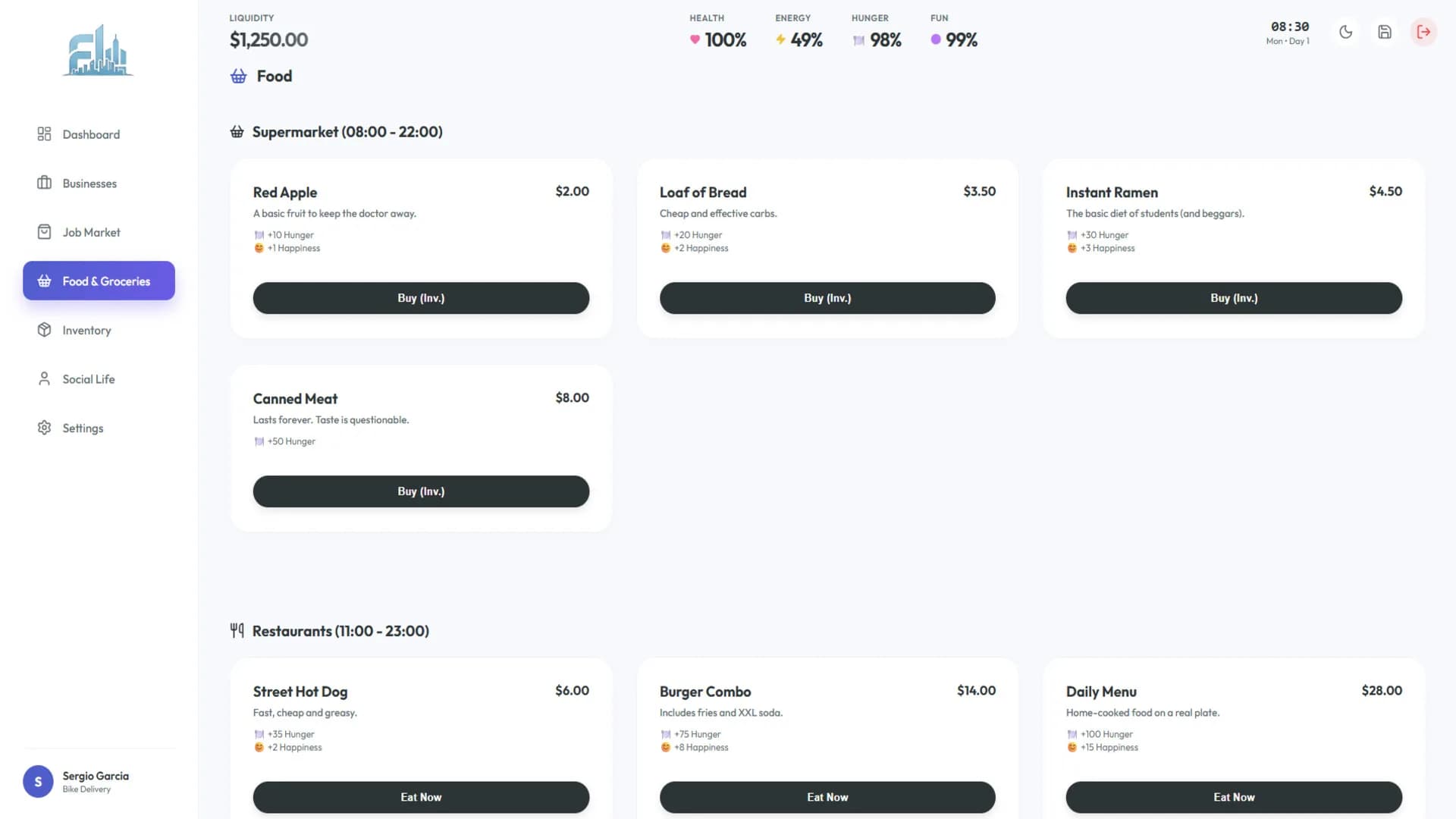Image resolution: width=1456 pixels, height=819 pixels.
Task: Buy a Red Apple for inventory
Action: pyautogui.click(x=421, y=298)
